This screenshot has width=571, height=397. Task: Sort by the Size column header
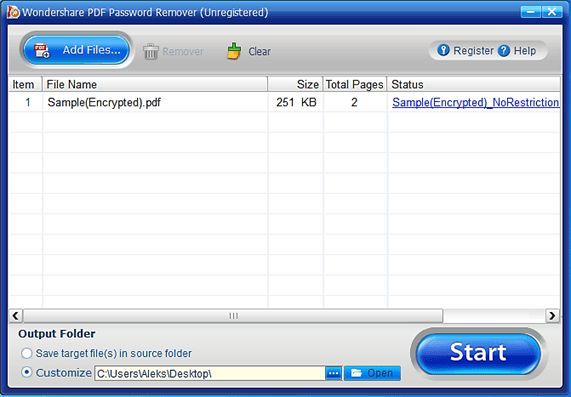[295, 84]
